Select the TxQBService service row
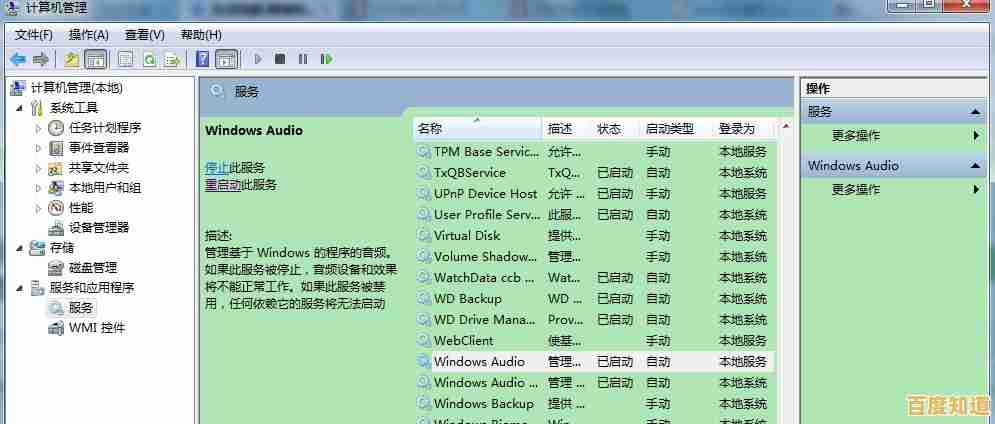 coord(595,173)
